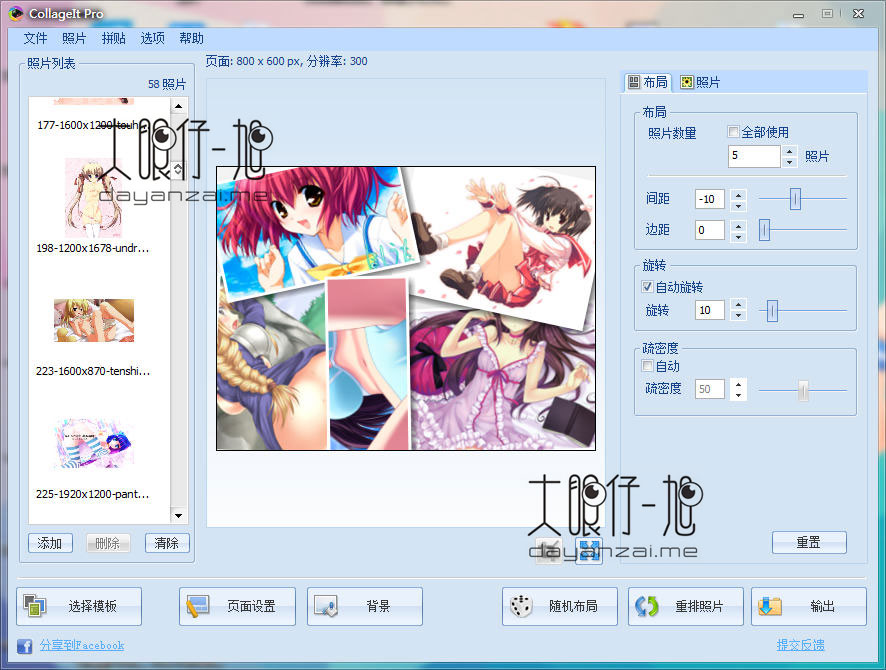886x670 pixels.
Task: Select thumbnail 223-1600x870-tenshi...
Action: pos(94,320)
